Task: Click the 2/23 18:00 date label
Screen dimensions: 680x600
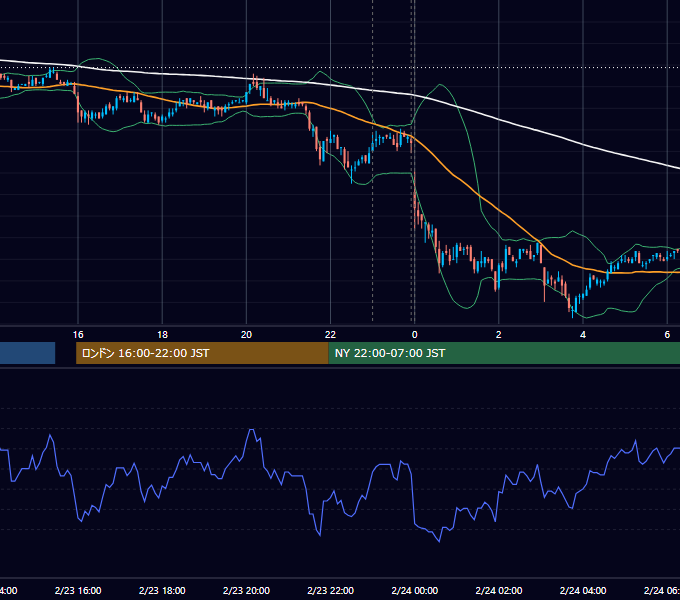Action: [162, 590]
